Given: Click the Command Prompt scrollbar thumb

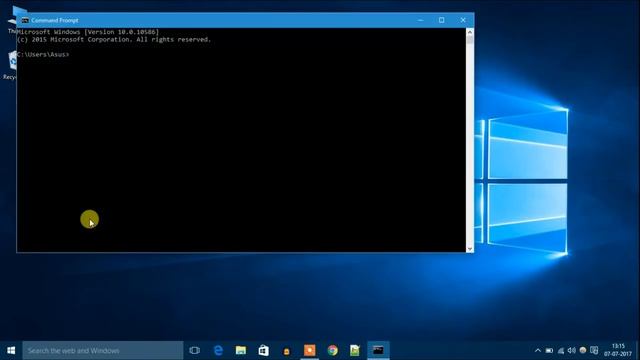Looking at the screenshot, I should 470,40.
